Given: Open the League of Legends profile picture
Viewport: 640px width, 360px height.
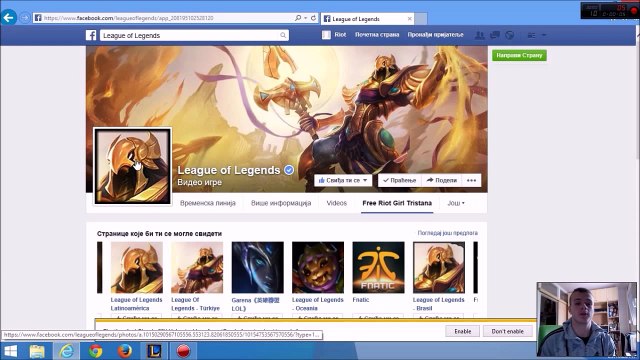Looking at the screenshot, I should [133, 166].
